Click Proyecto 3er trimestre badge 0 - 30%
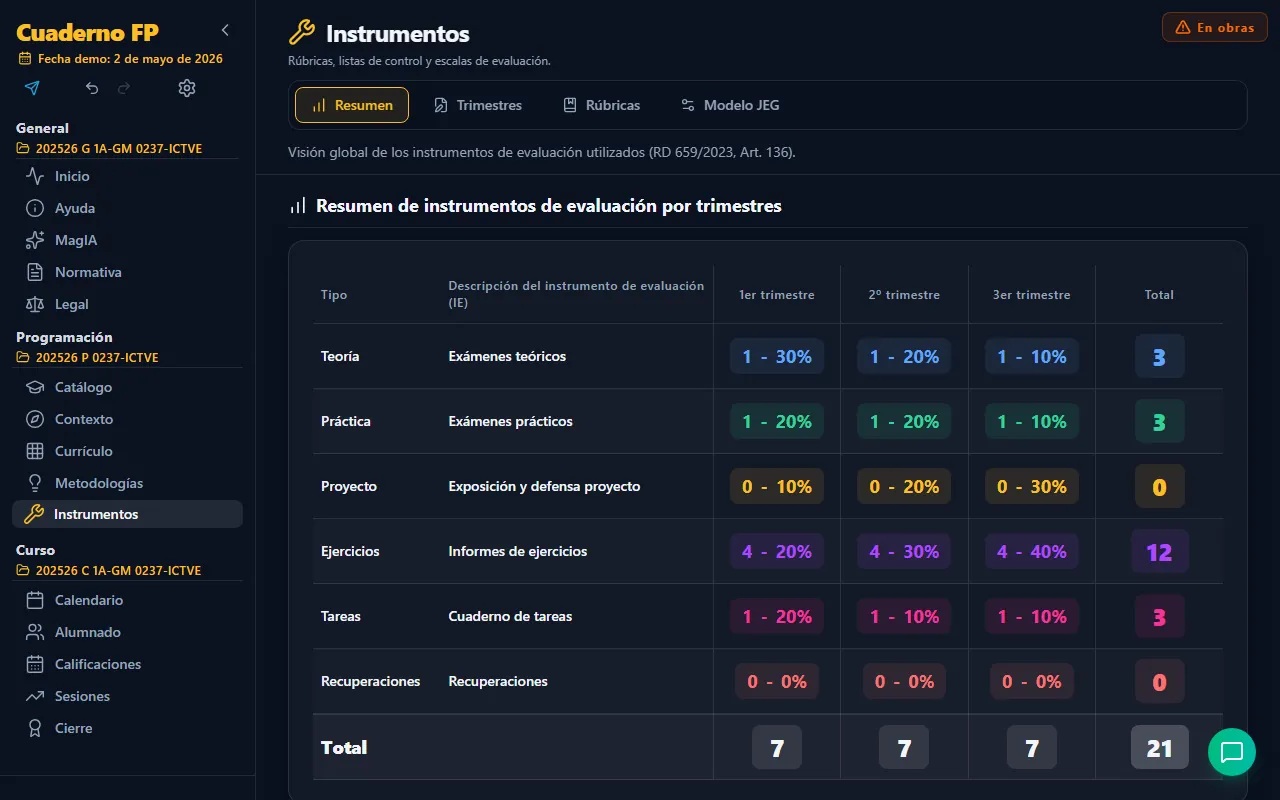Screen dimensions: 1280x800 [x=1032, y=486]
